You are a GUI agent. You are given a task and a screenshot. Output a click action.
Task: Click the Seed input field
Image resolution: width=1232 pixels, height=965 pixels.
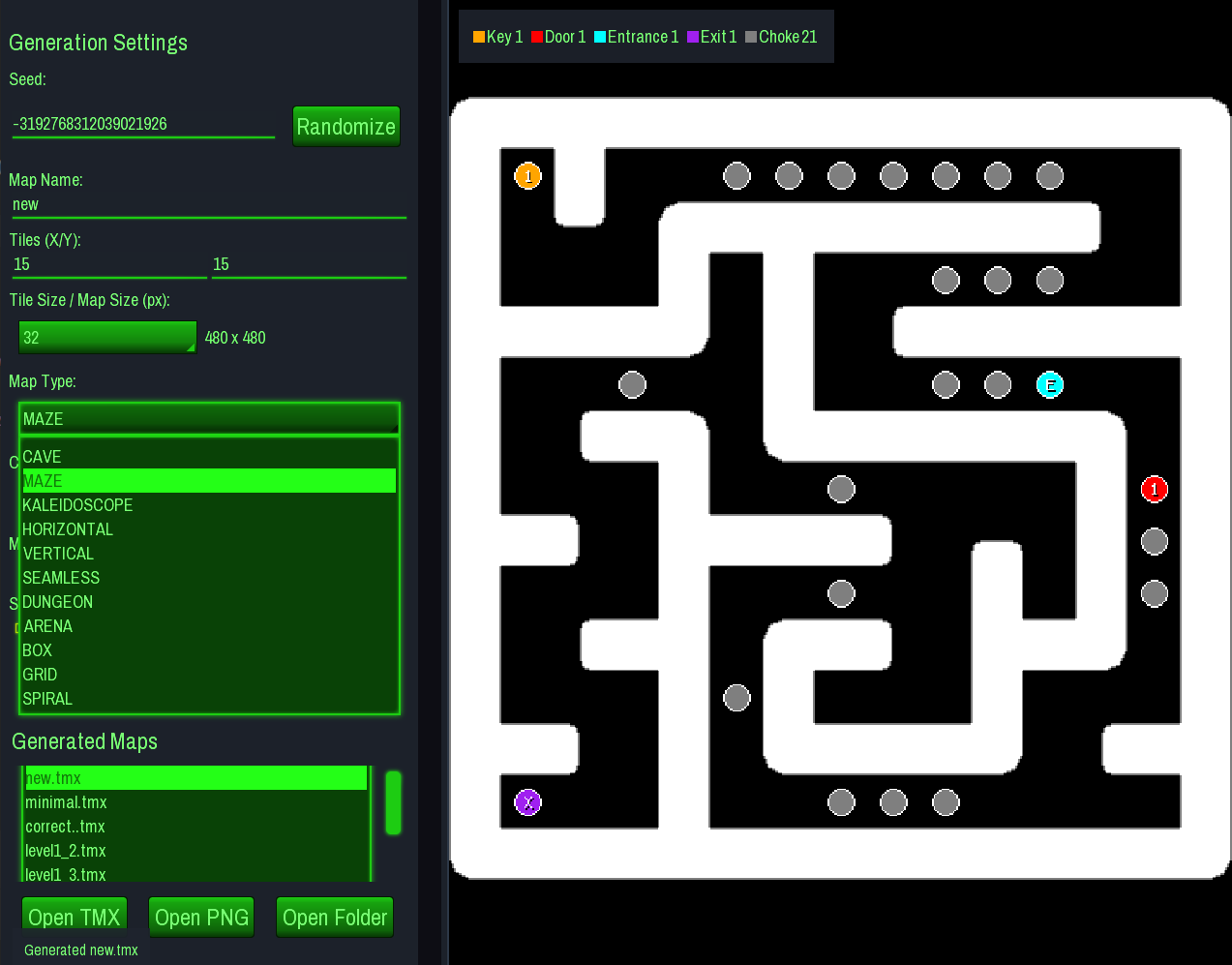coord(143,124)
